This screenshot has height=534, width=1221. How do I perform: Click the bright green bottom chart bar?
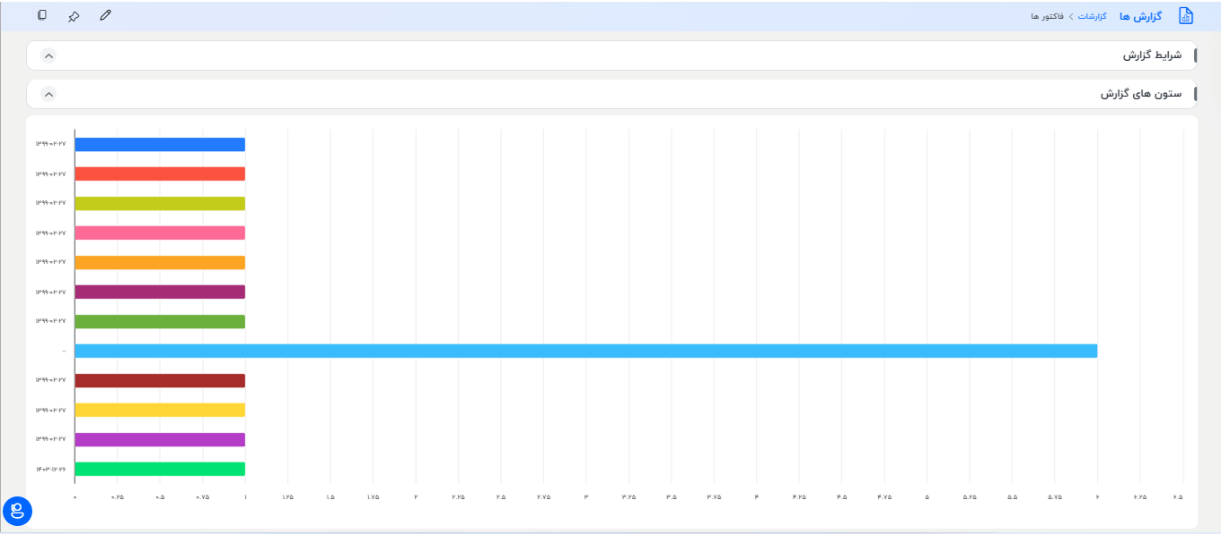click(x=160, y=469)
